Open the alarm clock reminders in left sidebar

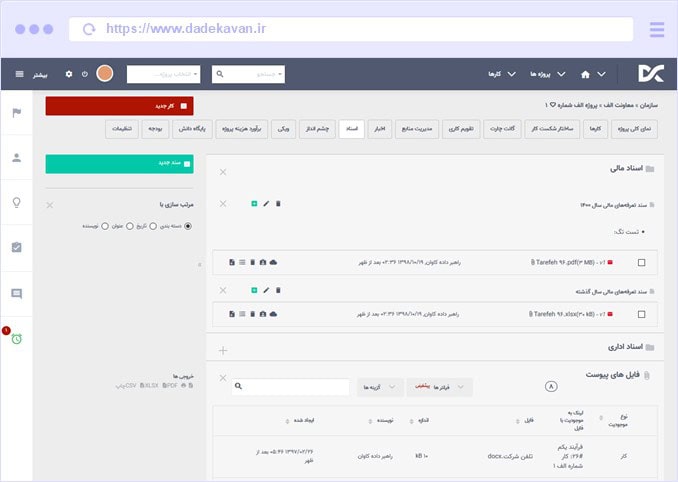(16, 338)
